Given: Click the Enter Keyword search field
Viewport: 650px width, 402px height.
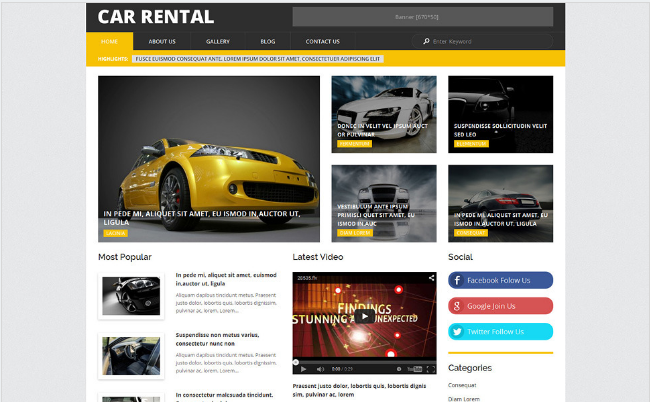Looking at the screenshot, I should [x=482, y=41].
